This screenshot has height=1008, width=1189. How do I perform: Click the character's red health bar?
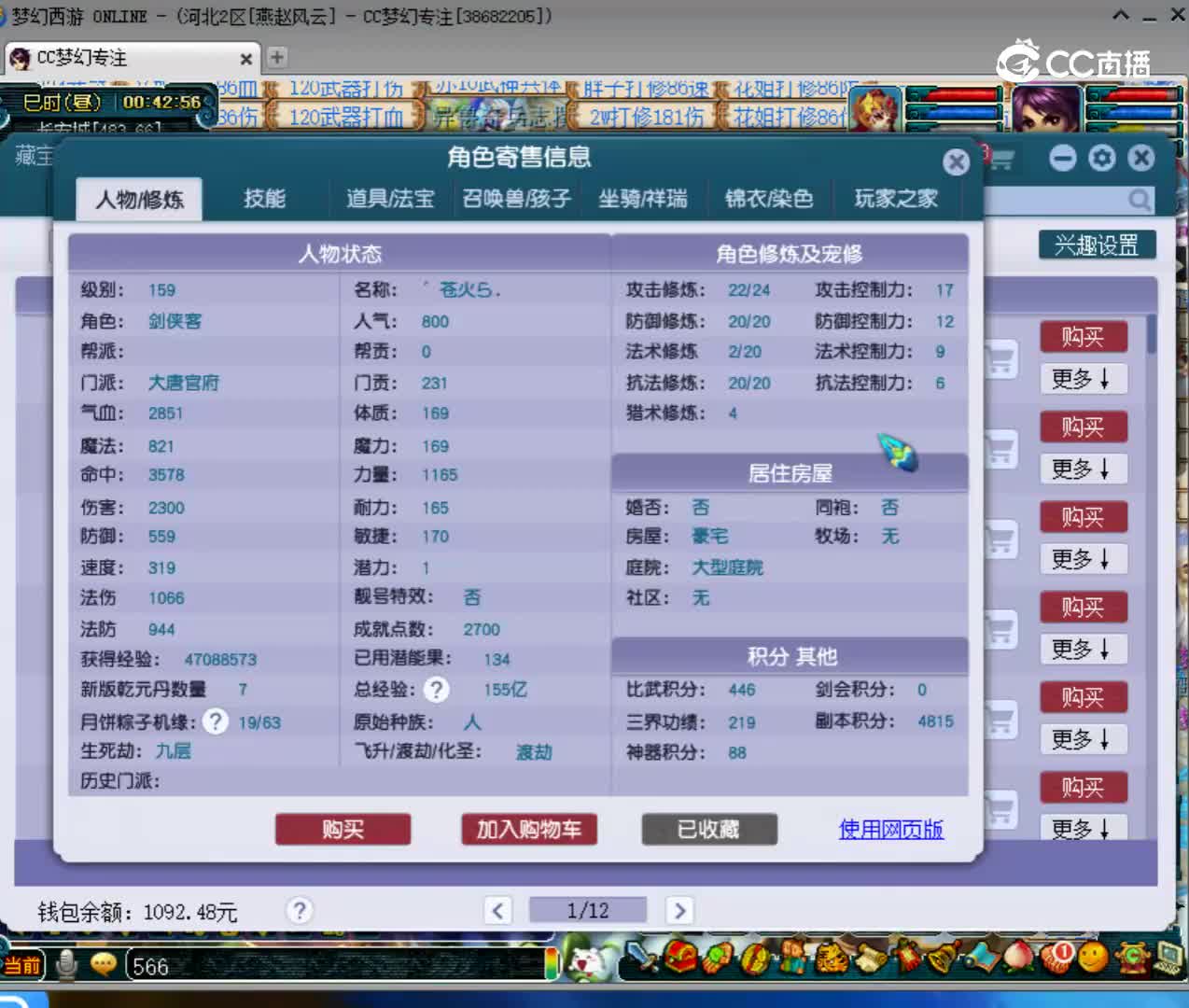pyautogui.click(x=1136, y=96)
